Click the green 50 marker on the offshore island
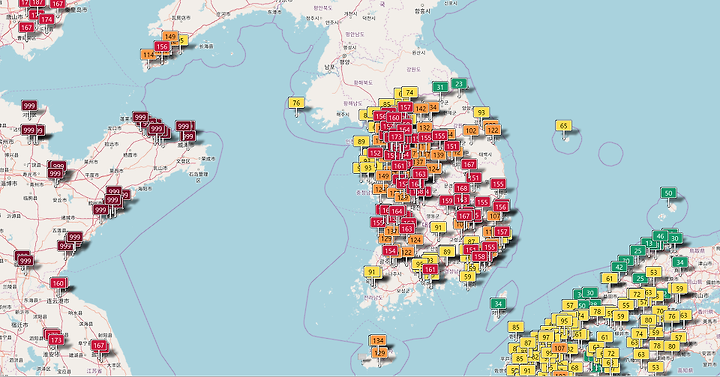This screenshot has height=377, width=720. (x=669, y=193)
